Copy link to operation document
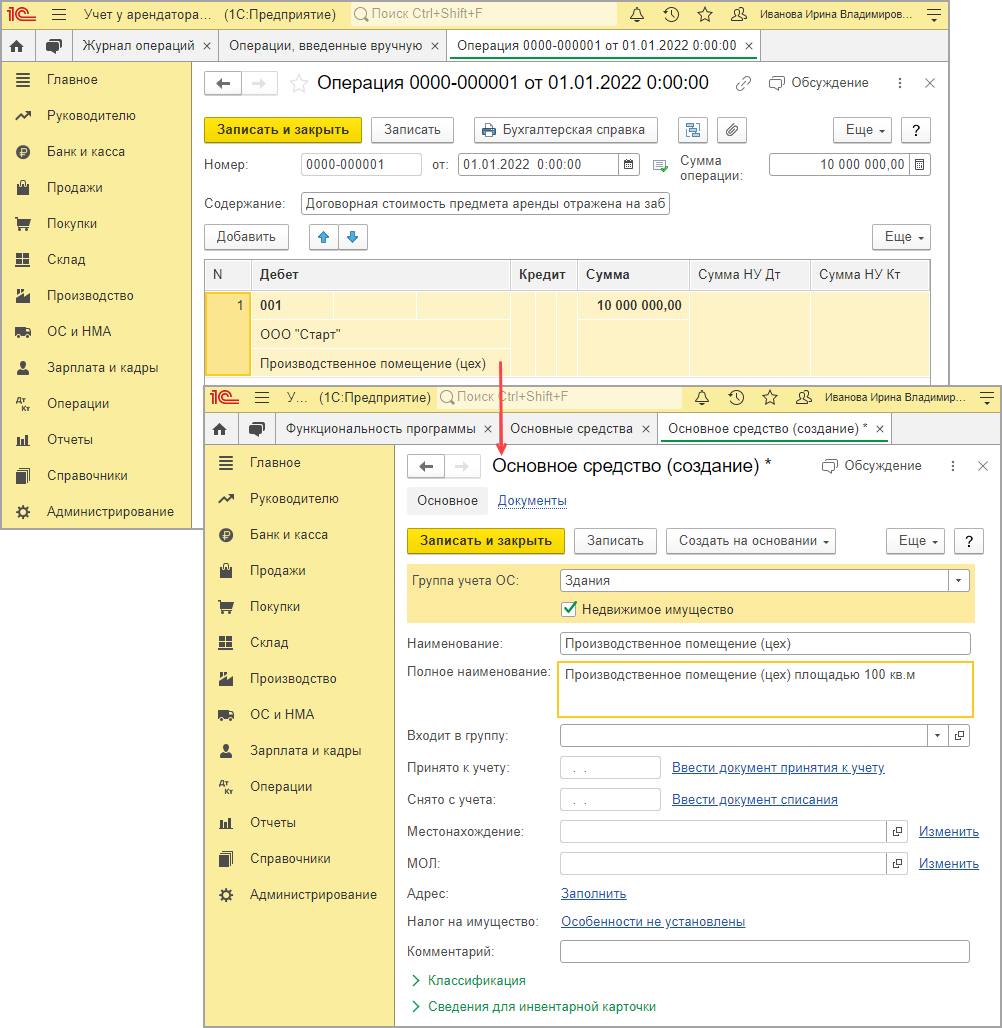This screenshot has height=1028, width=1002. [x=743, y=83]
